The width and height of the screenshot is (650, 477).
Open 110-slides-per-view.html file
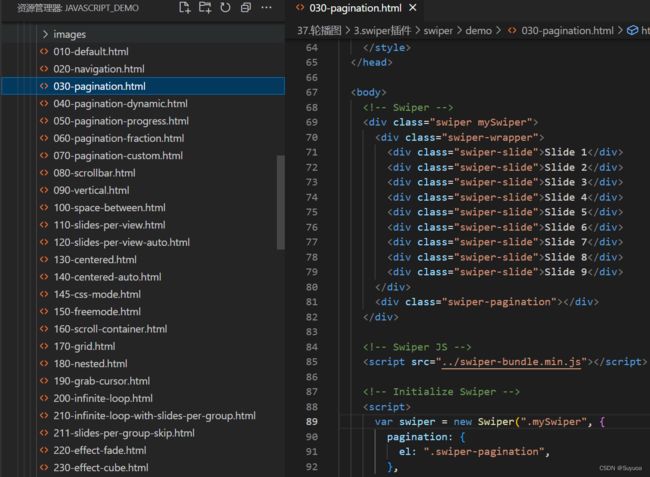[x=143, y=225]
